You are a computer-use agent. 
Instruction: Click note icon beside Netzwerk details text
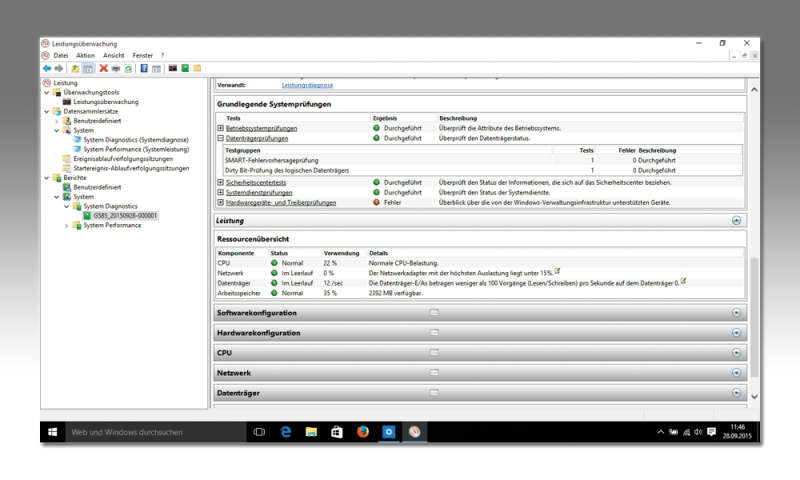click(557, 272)
